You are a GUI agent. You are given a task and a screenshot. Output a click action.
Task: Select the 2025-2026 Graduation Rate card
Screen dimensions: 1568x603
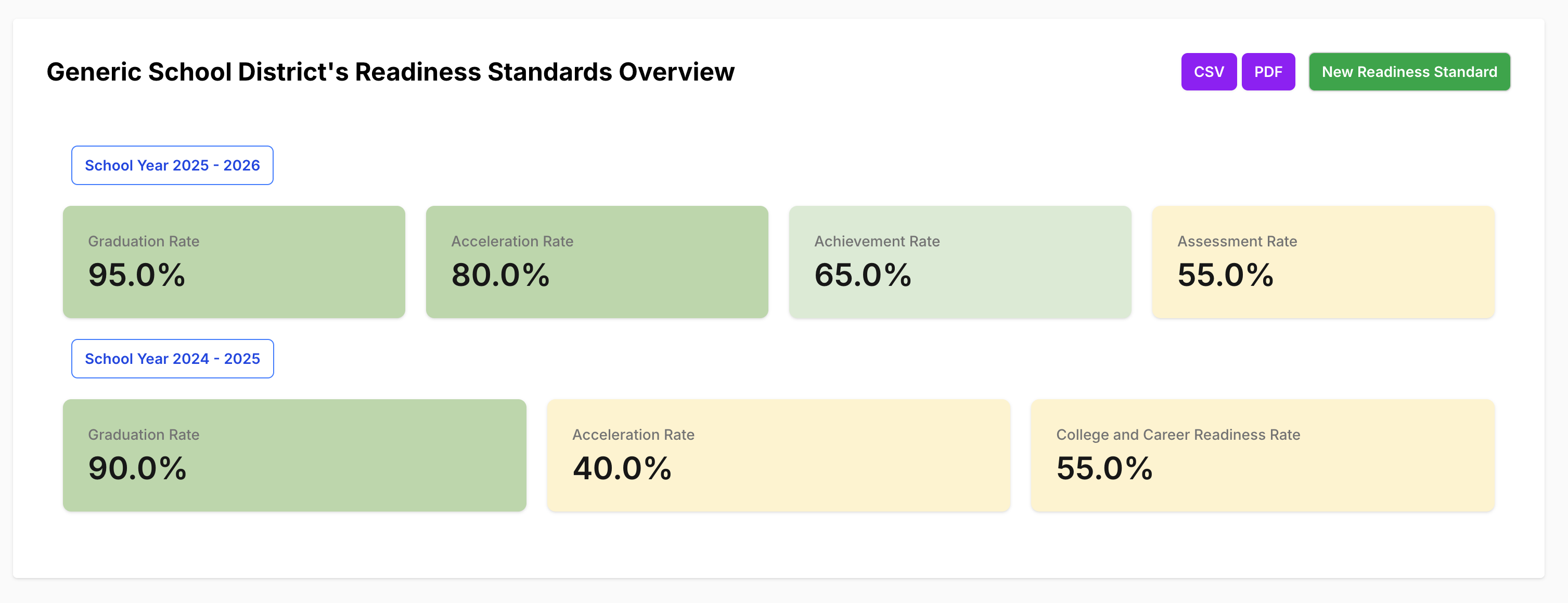(234, 261)
